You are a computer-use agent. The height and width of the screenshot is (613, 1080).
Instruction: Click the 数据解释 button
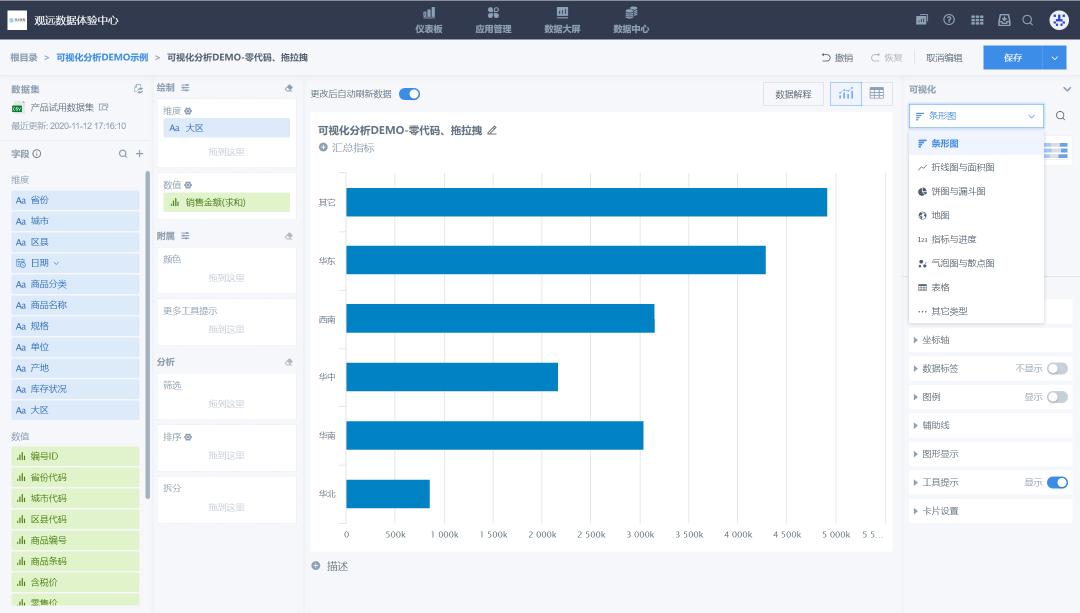[x=794, y=94]
